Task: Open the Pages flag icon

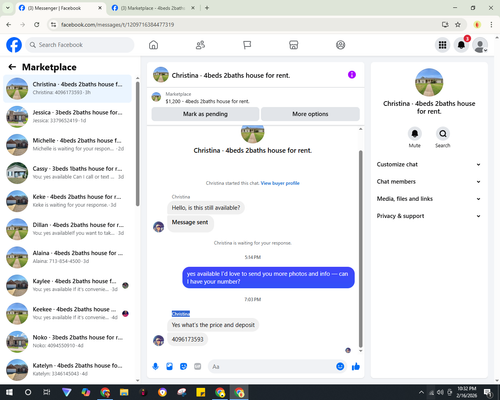Action: pos(247,45)
